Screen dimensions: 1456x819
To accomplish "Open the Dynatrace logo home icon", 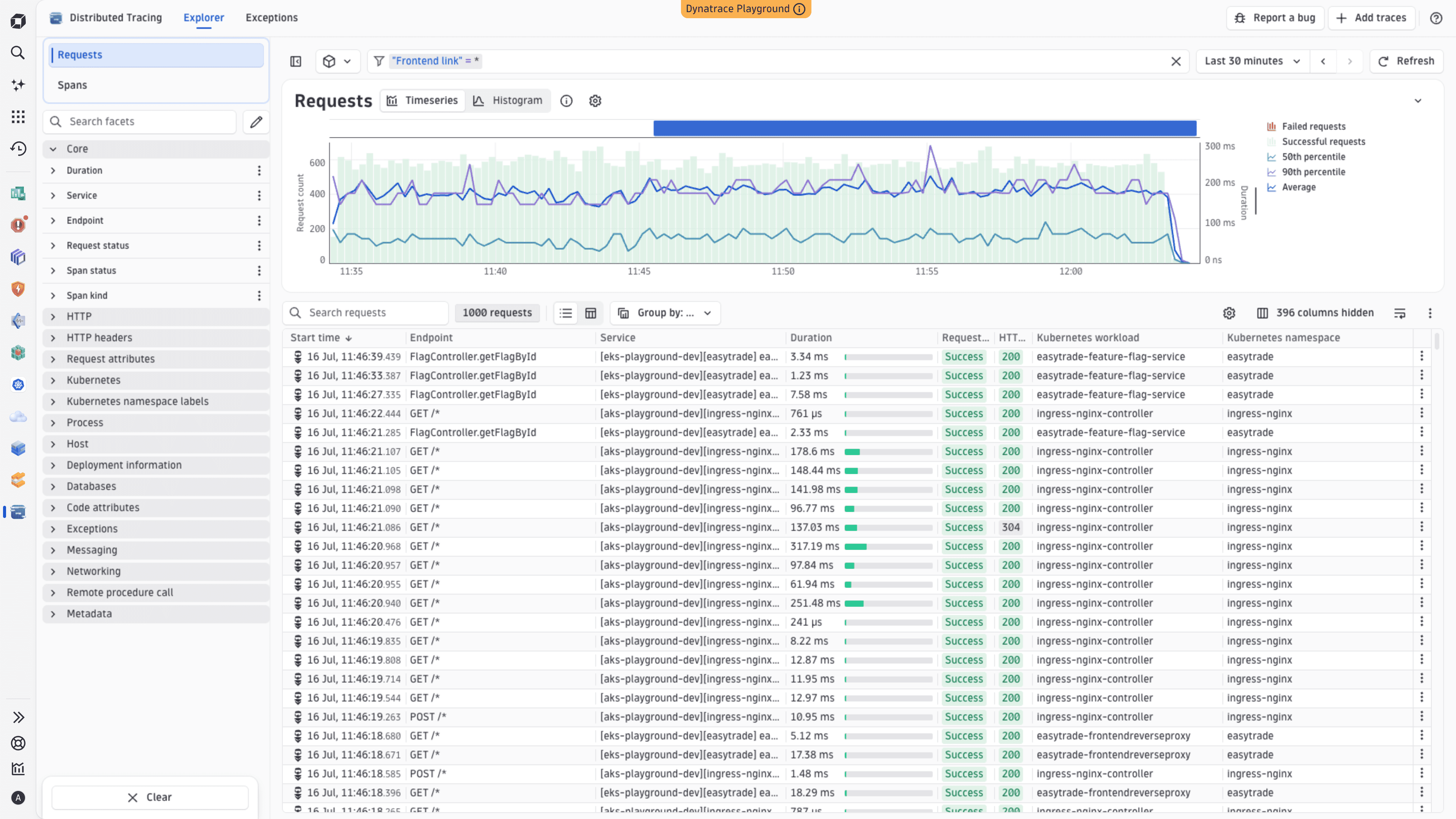I will click(18, 22).
